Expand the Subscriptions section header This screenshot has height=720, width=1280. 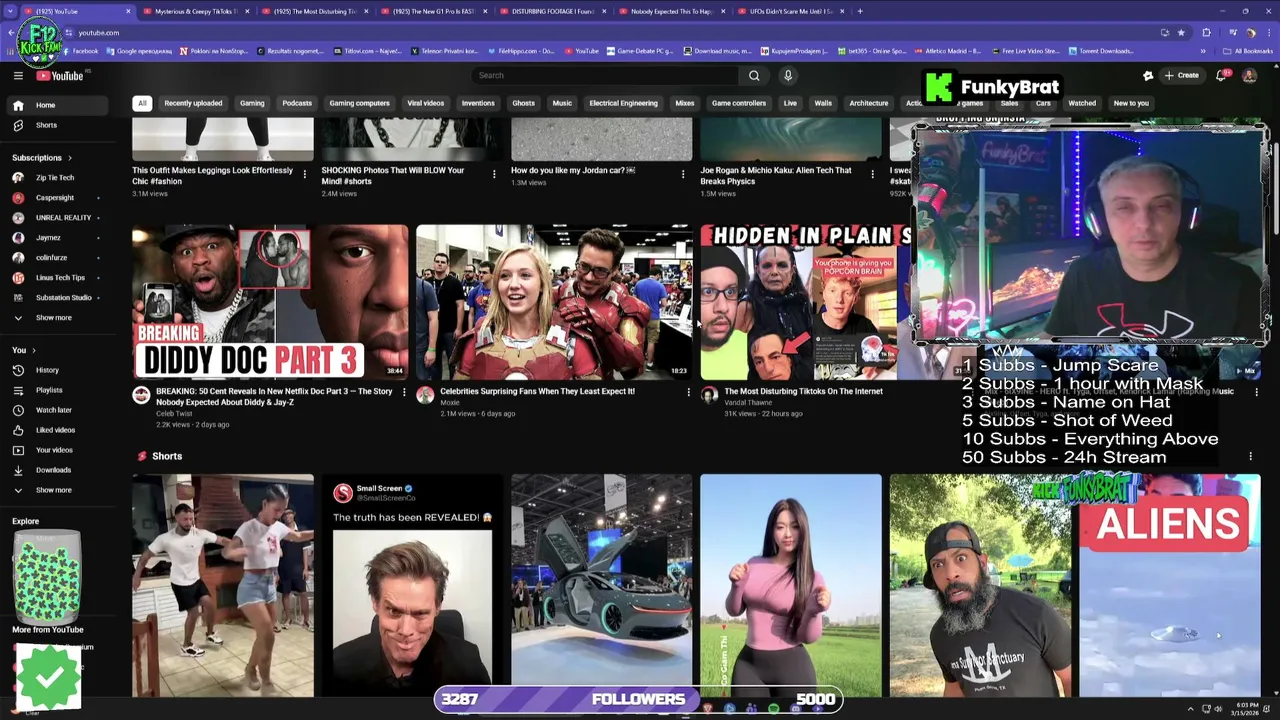pyautogui.click(x=41, y=158)
